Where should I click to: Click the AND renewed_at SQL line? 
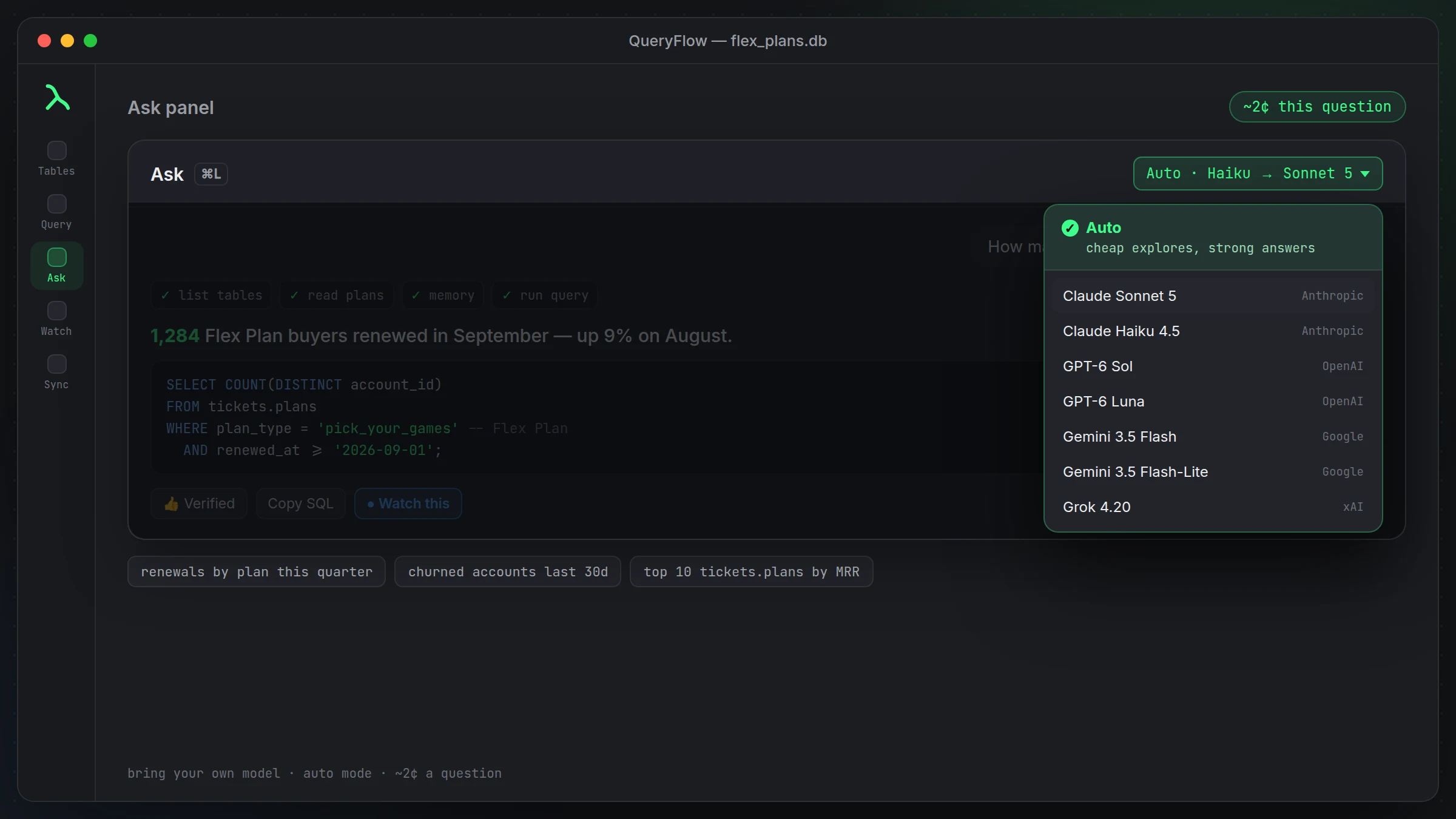pos(312,450)
